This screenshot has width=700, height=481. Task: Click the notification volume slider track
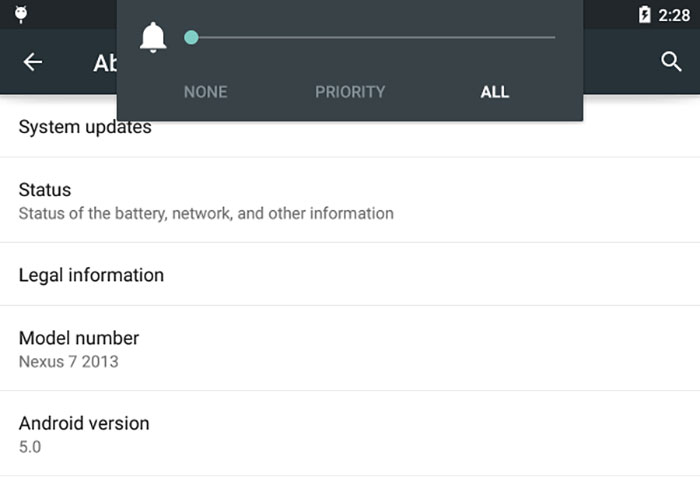[370, 38]
